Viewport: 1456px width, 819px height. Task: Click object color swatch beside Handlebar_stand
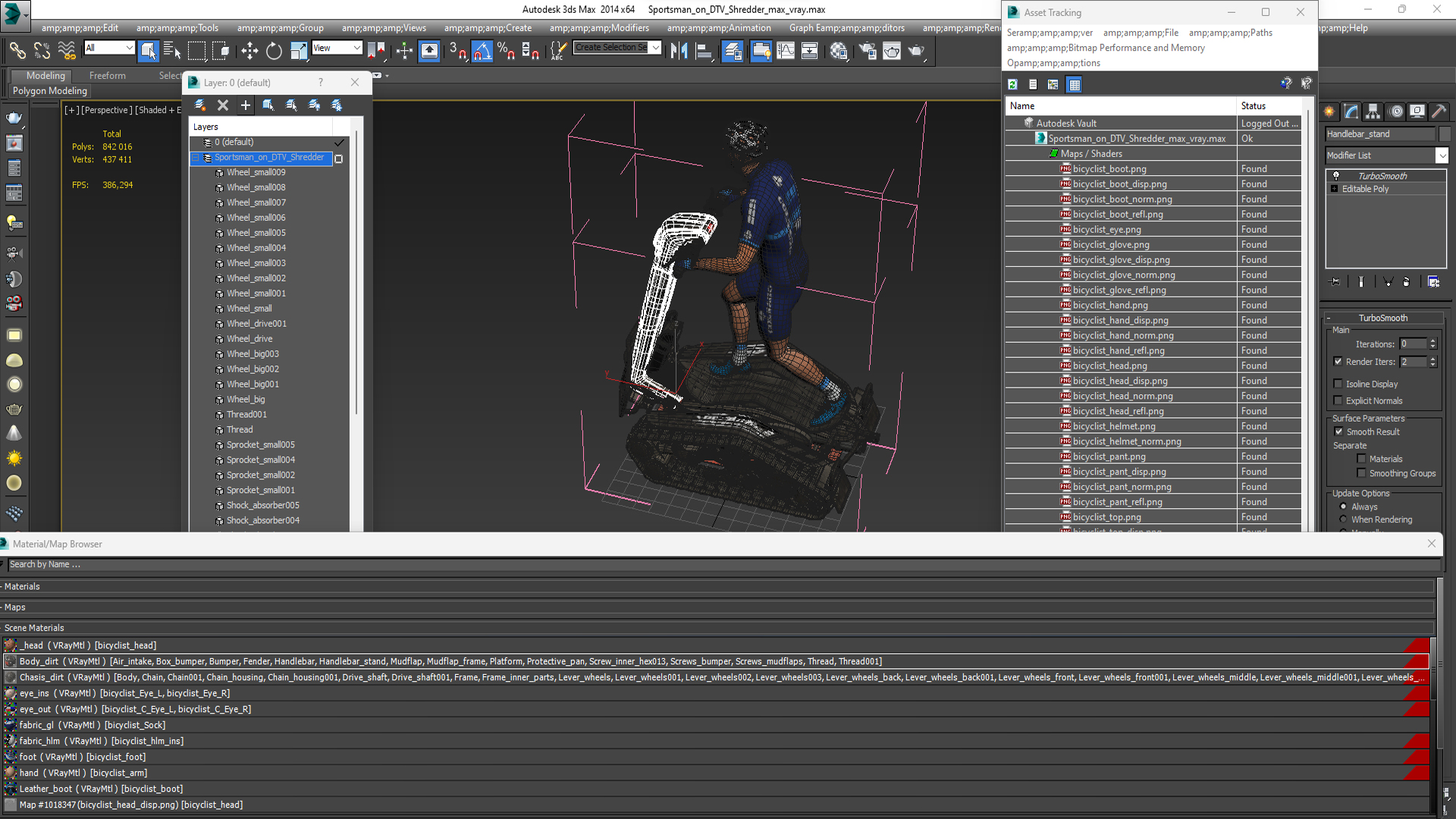point(1445,134)
